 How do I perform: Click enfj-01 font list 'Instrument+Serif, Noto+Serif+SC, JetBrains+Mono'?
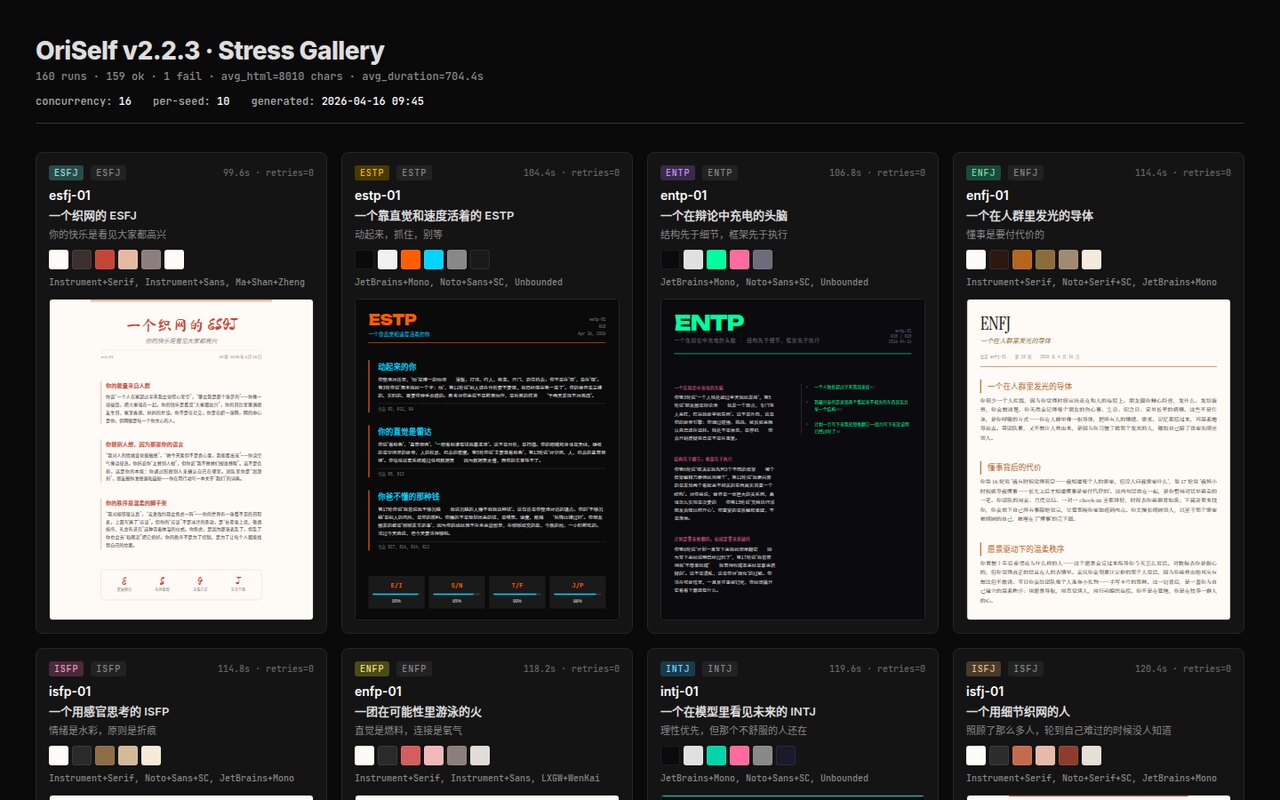coord(1091,282)
